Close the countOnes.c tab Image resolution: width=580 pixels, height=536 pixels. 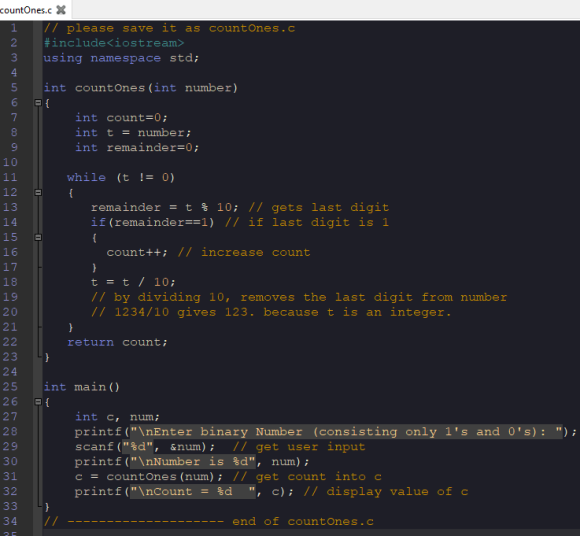(61, 10)
